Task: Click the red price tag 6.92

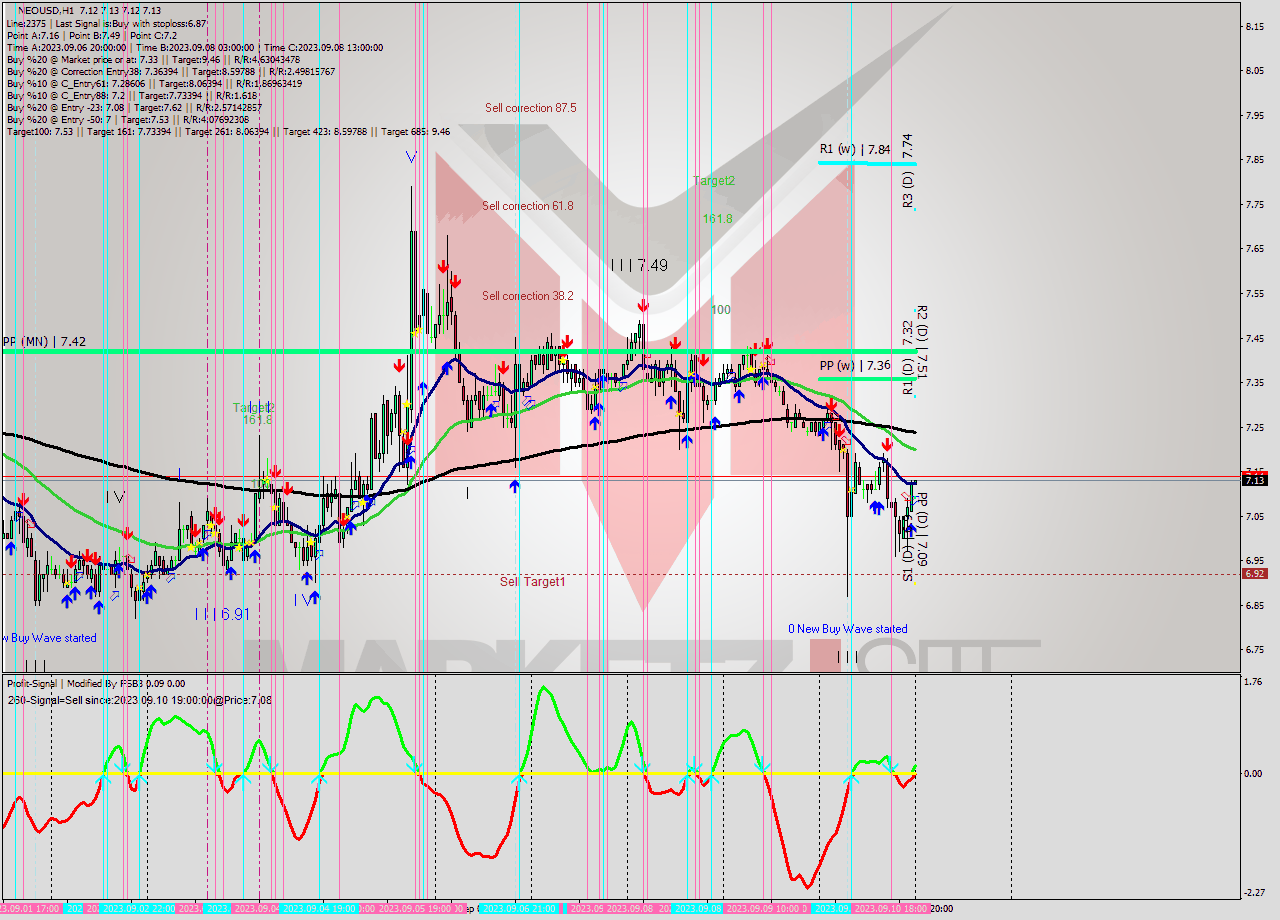Action: point(1254,574)
